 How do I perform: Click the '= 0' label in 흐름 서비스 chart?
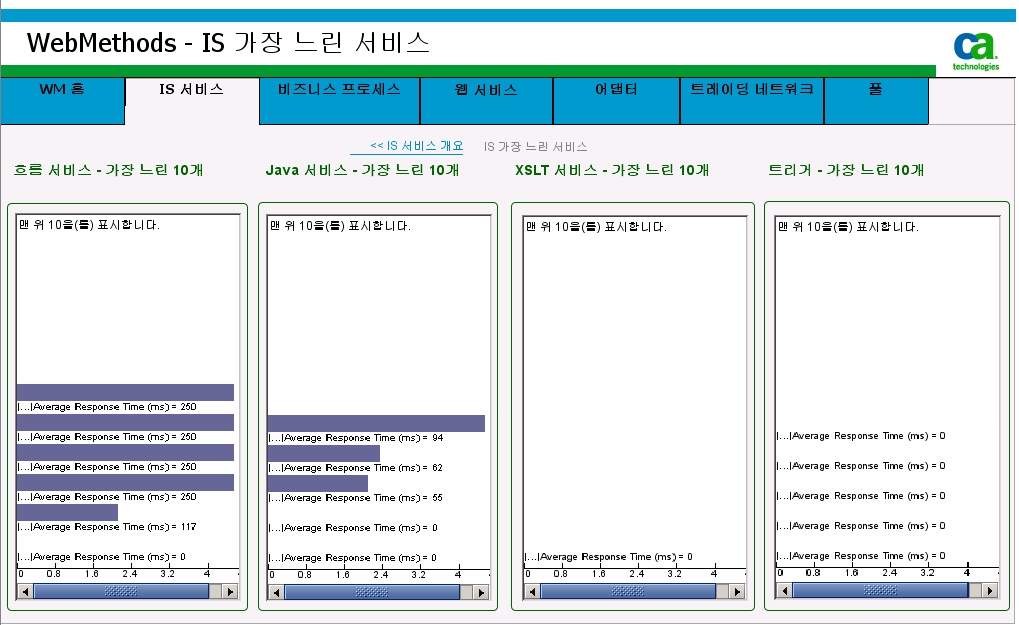point(102,557)
